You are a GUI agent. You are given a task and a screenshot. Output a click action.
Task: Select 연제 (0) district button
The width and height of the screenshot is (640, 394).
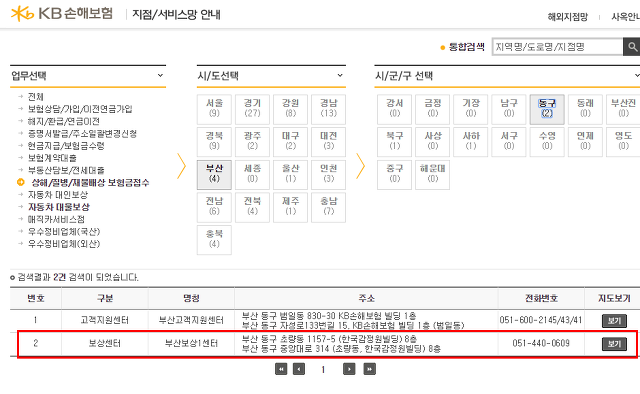click(585, 142)
